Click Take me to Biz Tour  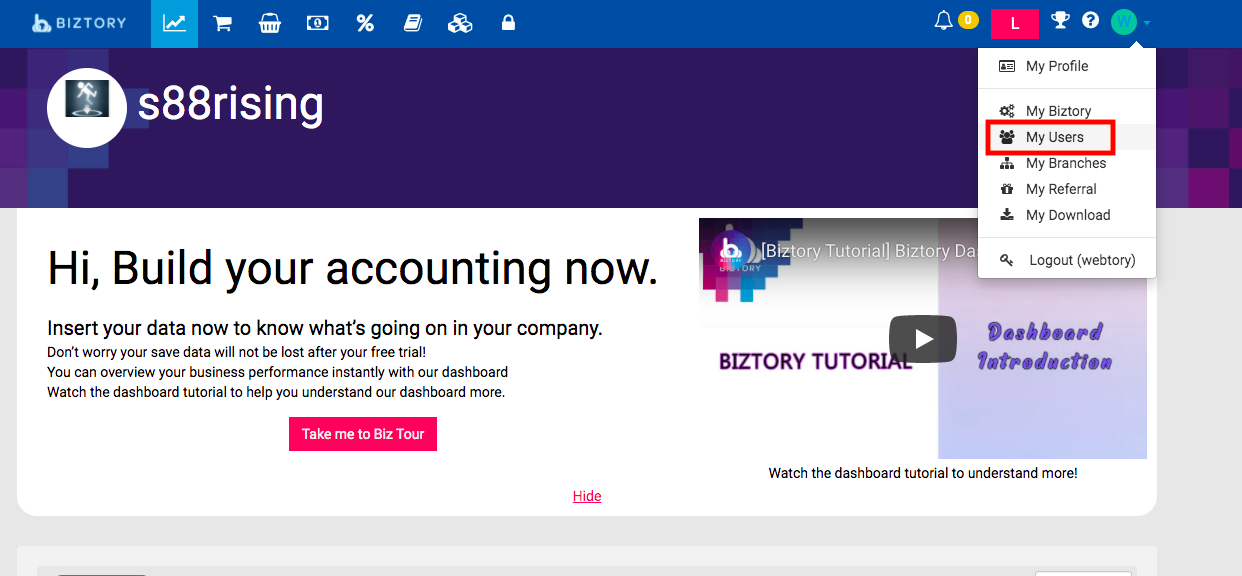click(363, 434)
